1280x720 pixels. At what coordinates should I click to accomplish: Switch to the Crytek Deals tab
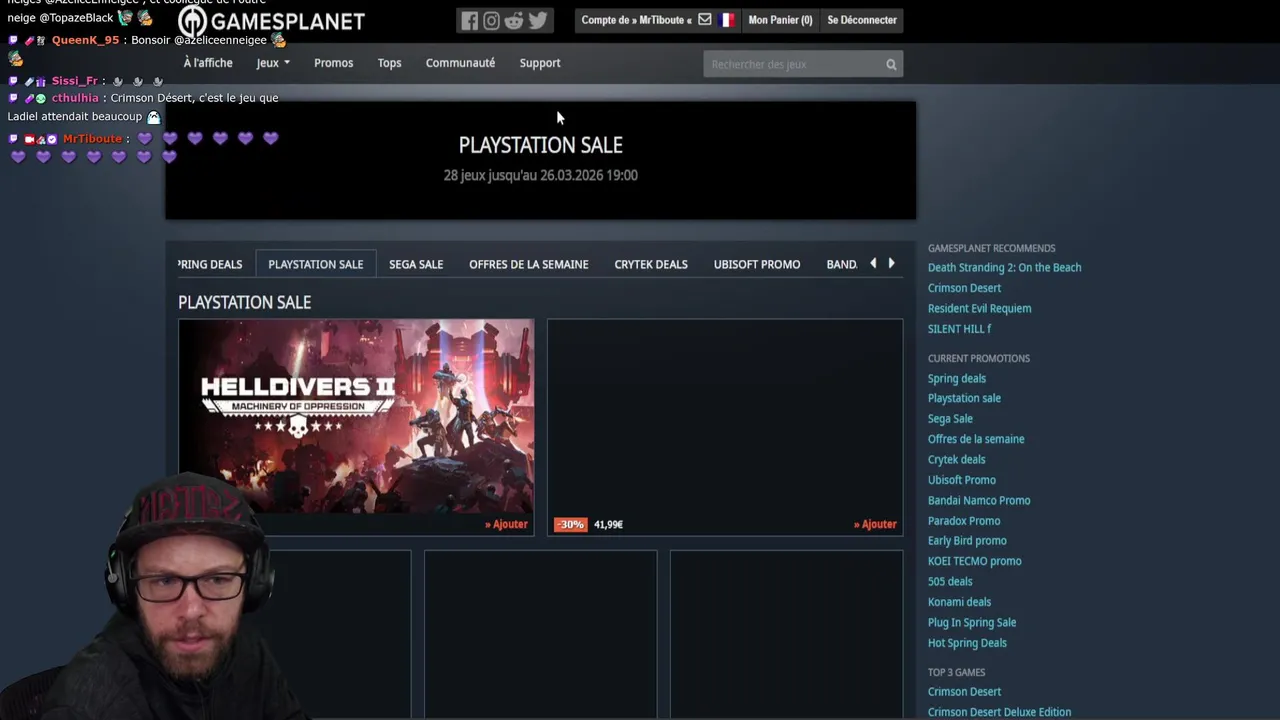pyautogui.click(x=651, y=264)
